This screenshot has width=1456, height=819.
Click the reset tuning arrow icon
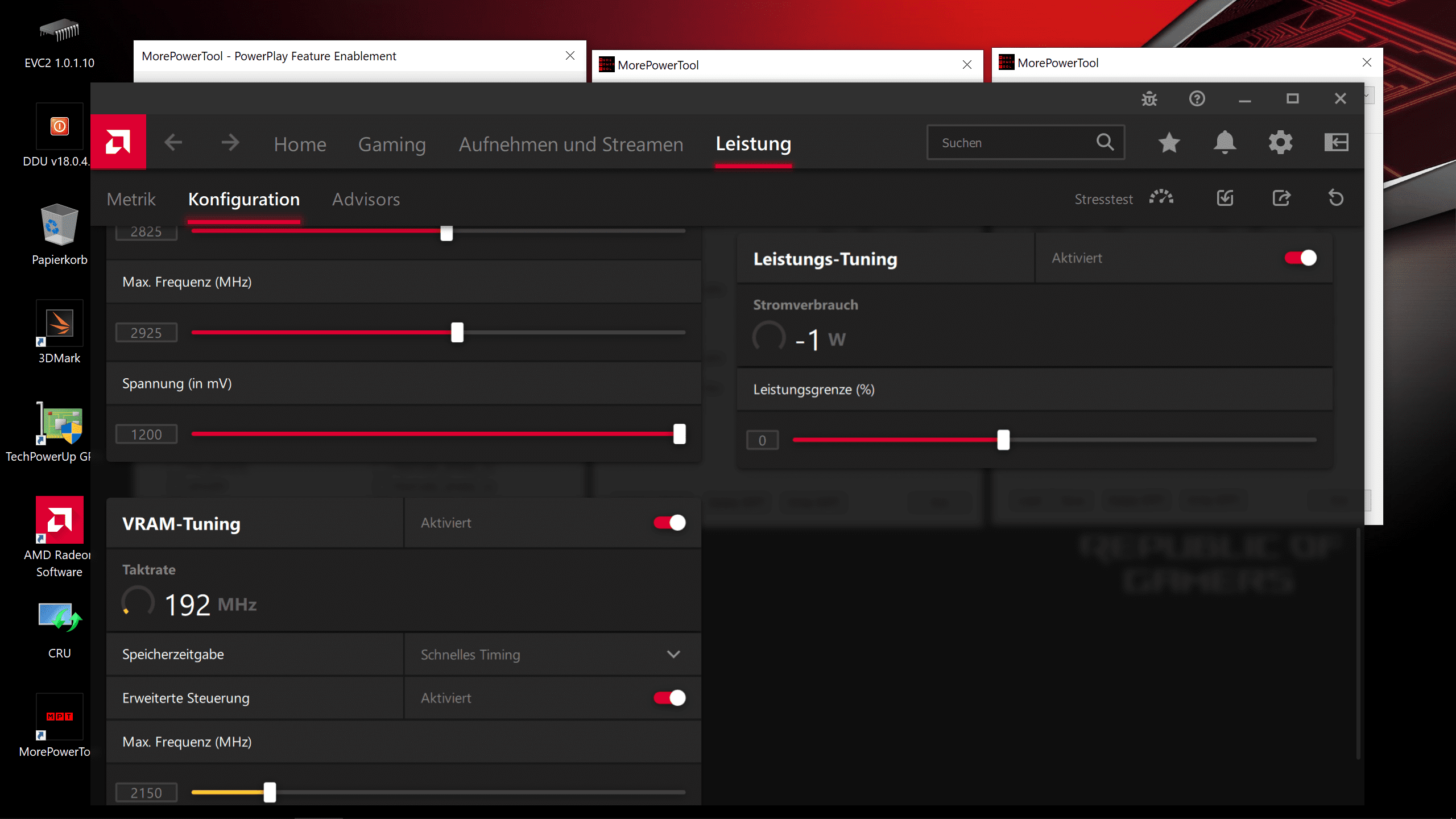[x=1335, y=198]
